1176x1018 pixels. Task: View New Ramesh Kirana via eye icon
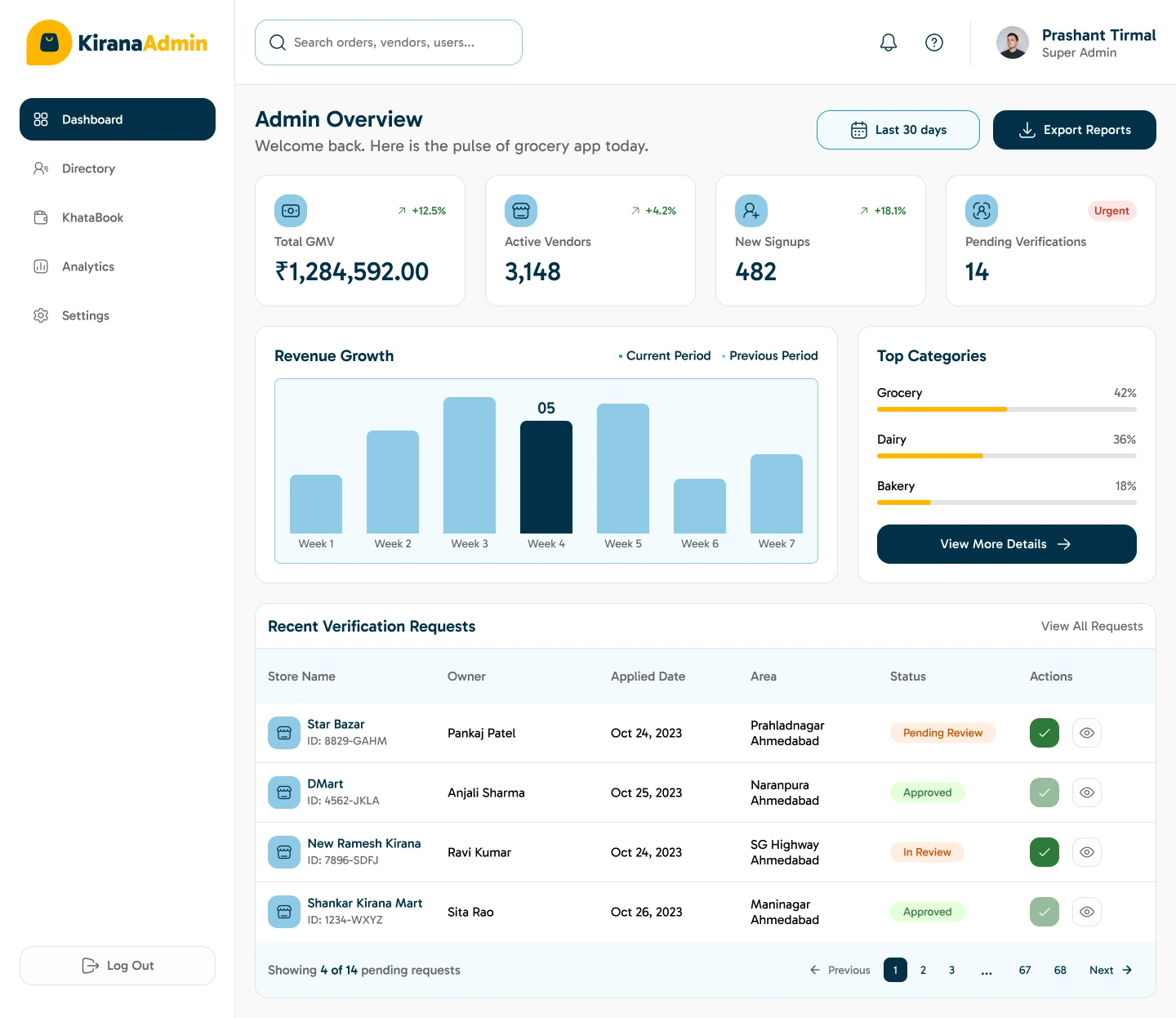coord(1087,852)
